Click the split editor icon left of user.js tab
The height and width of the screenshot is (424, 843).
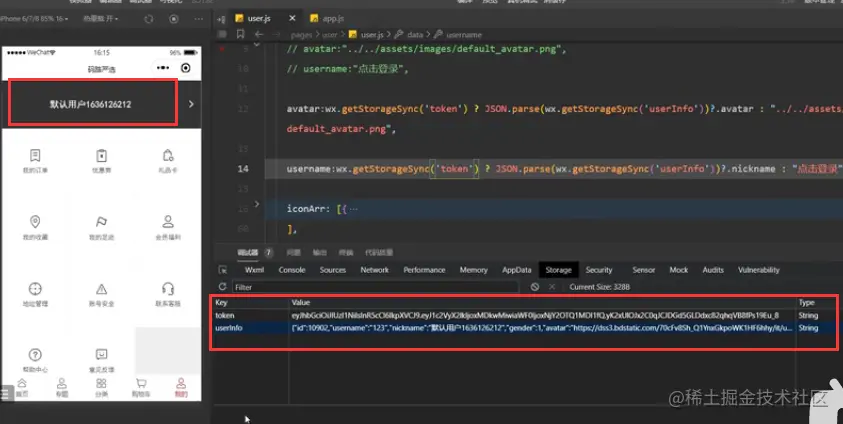point(221,19)
